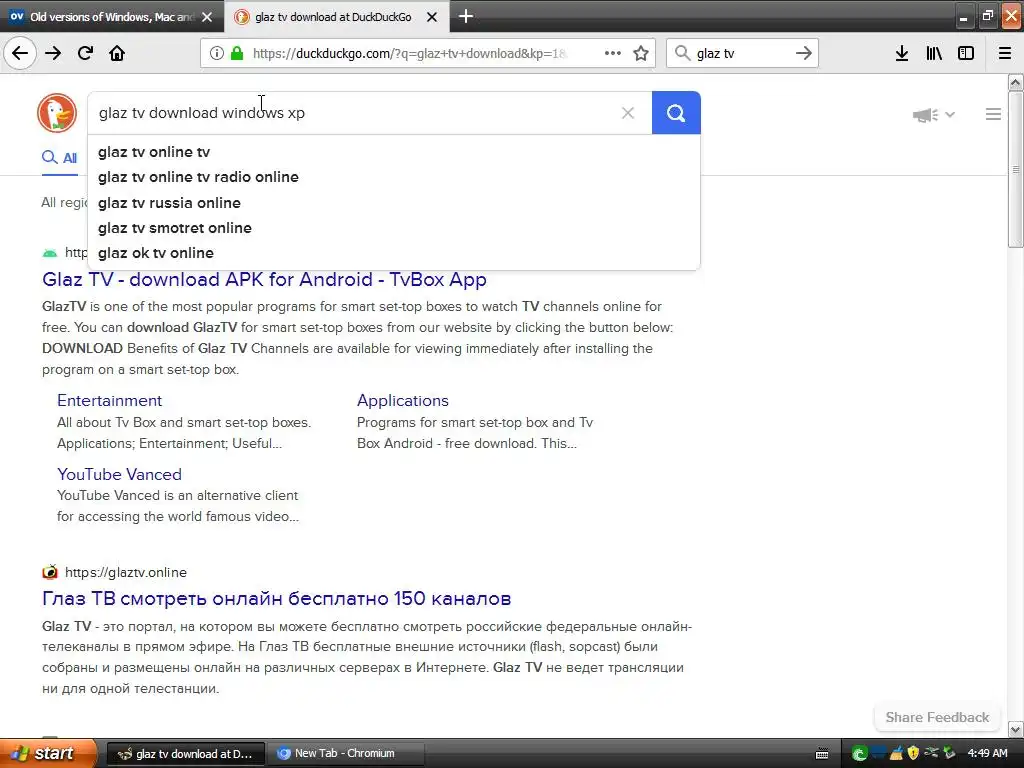Select the 'glaz tv download at DuckDuckGo' tab
The width and height of the screenshot is (1024, 768).
pyautogui.click(x=333, y=17)
